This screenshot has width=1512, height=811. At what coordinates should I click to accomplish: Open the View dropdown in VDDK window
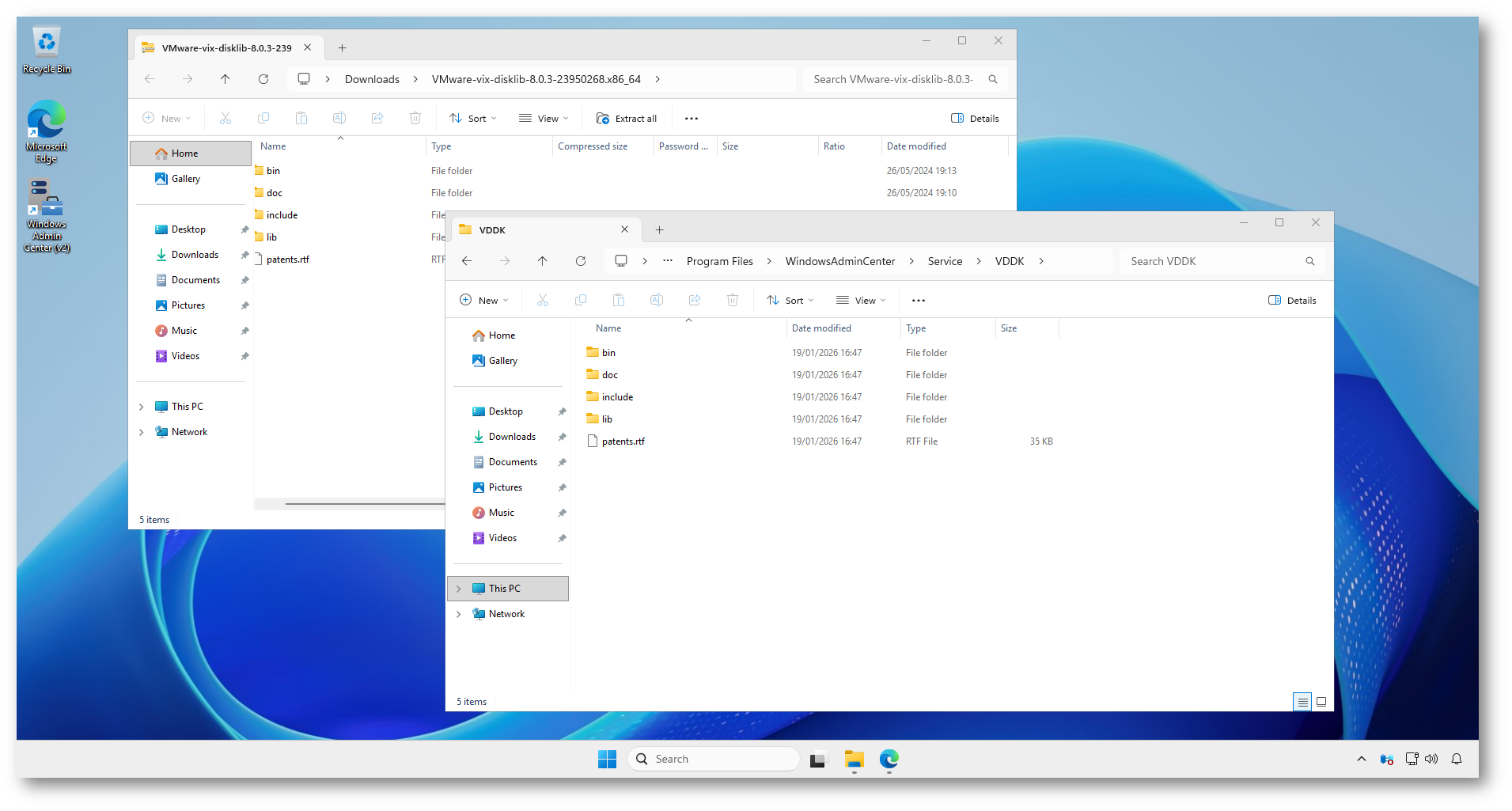coord(861,301)
